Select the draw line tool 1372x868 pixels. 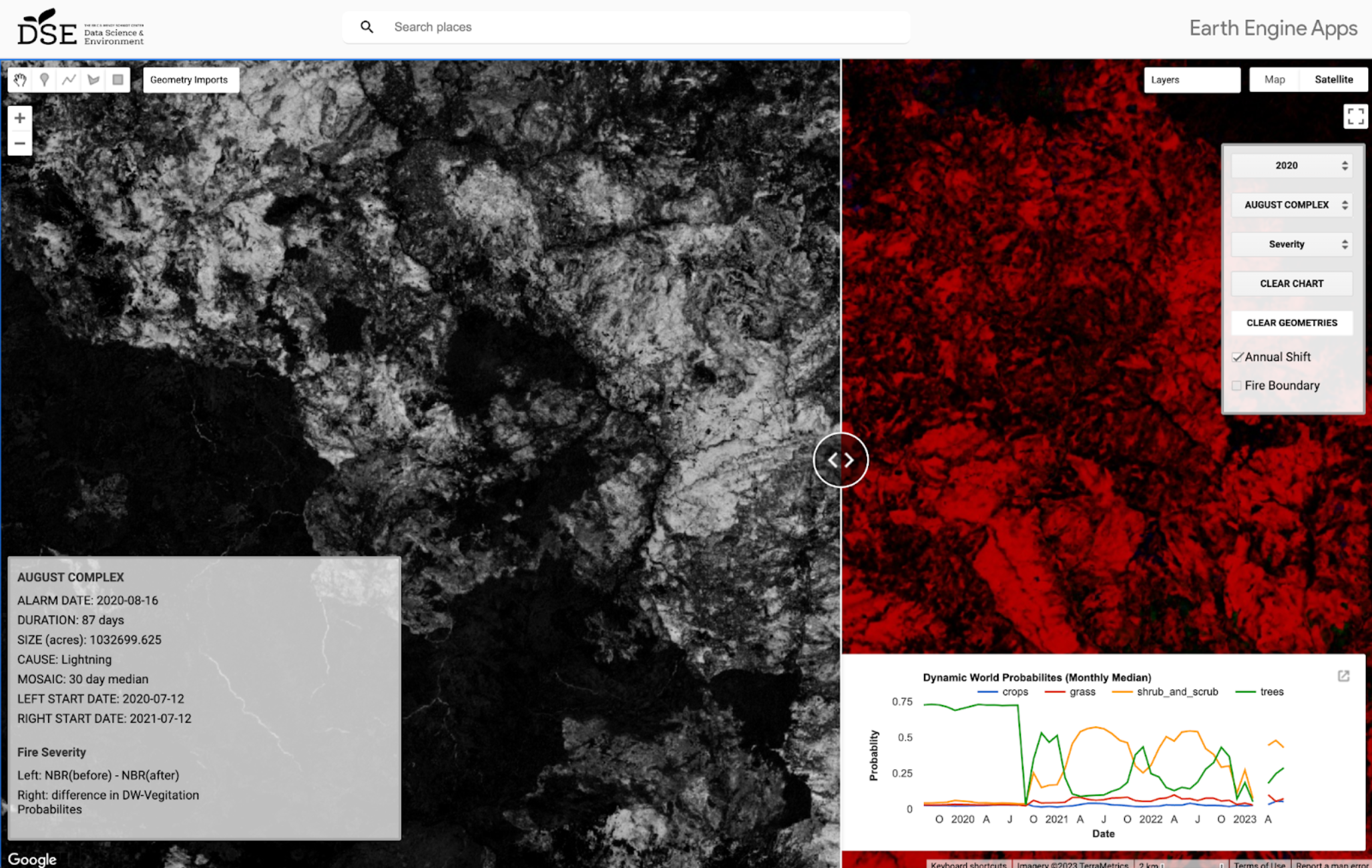[x=69, y=80]
